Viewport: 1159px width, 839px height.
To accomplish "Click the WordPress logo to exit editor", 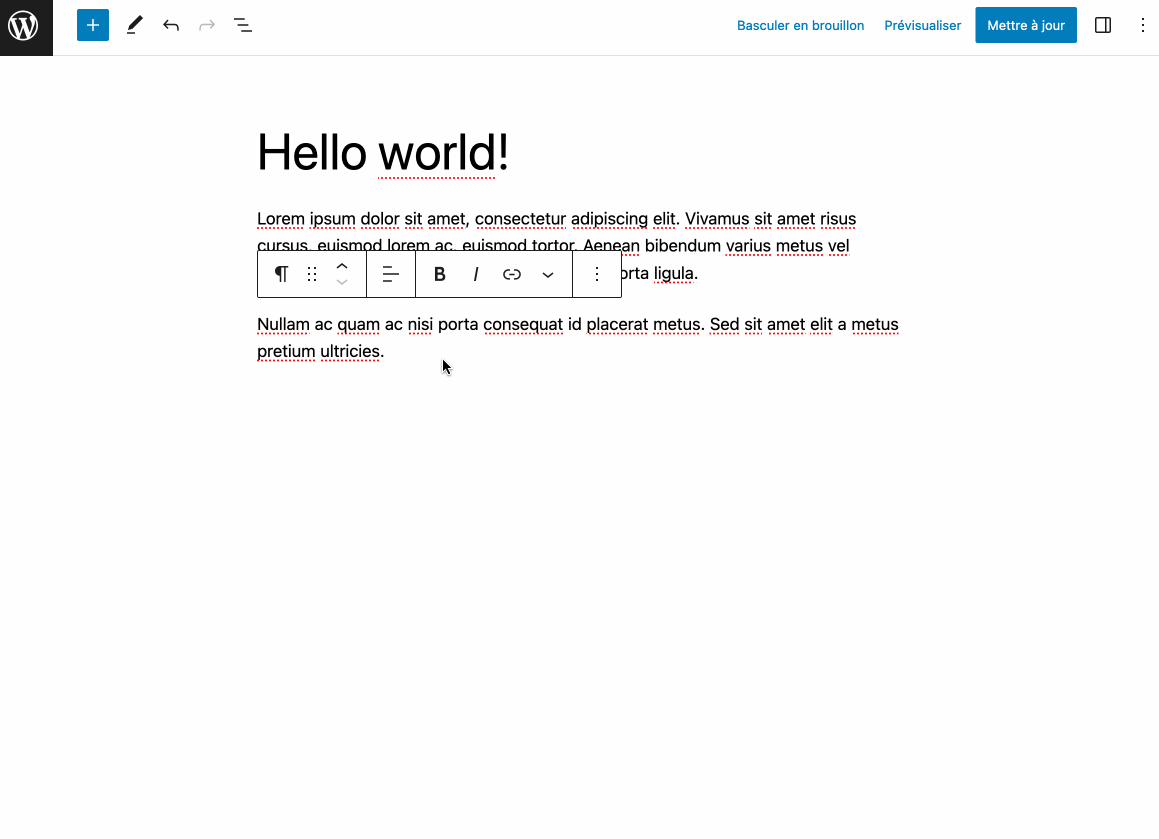I will (26, 26).
